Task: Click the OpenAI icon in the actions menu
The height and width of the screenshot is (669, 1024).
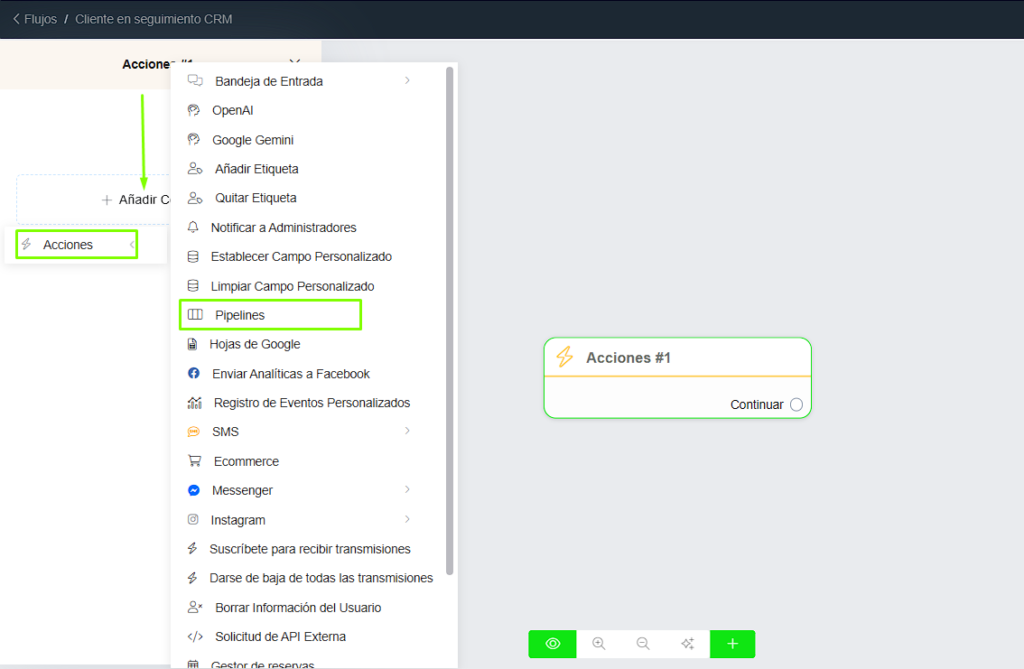Action: (x=194, y=110)
